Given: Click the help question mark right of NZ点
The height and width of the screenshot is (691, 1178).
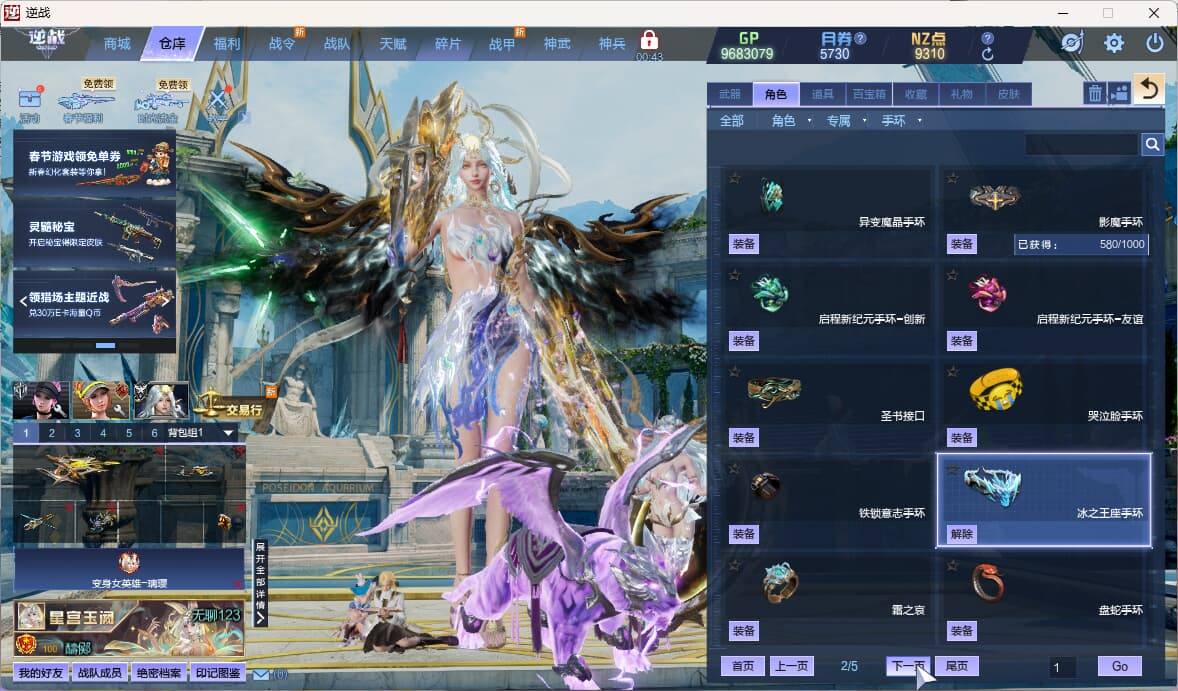Looking at the screenshot, I should pyautogui.click(x=987, y=38).
